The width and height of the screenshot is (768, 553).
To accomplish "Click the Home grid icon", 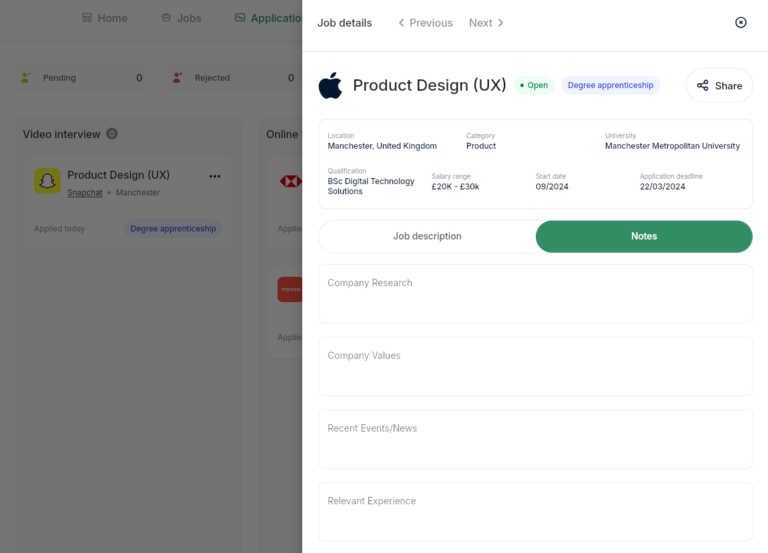I will click(x=87, y=18).
